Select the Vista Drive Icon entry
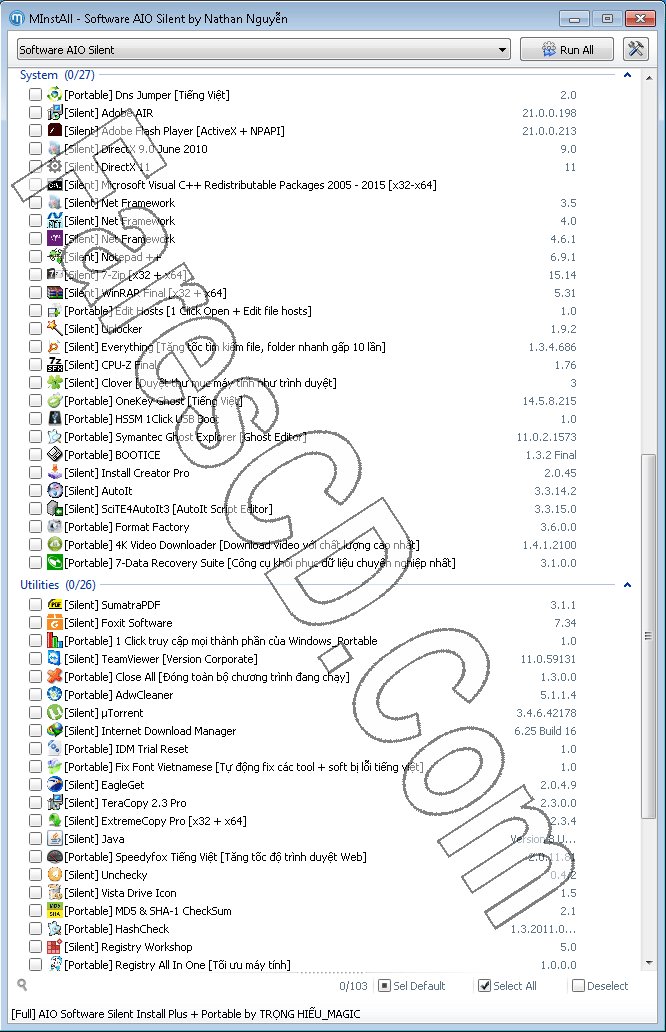Image resolution: width=666 pixels, height=1032 pixels. tap(120, 892)
